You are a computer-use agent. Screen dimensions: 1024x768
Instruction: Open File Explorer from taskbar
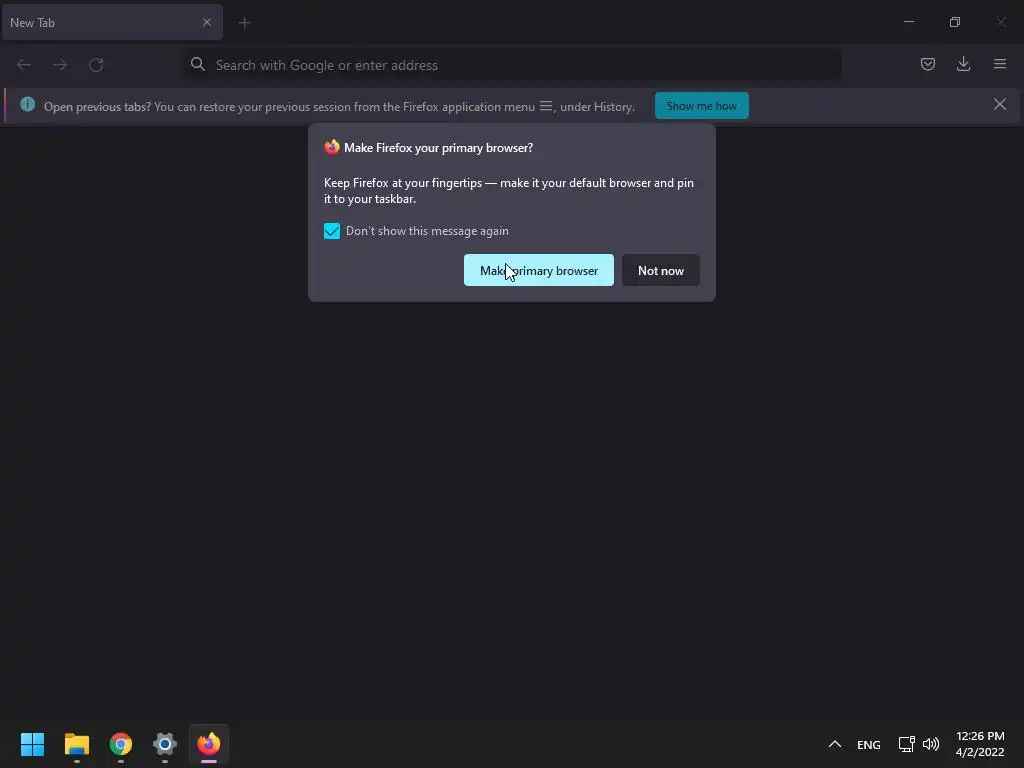pyautogui.click(x=76, y=744)
